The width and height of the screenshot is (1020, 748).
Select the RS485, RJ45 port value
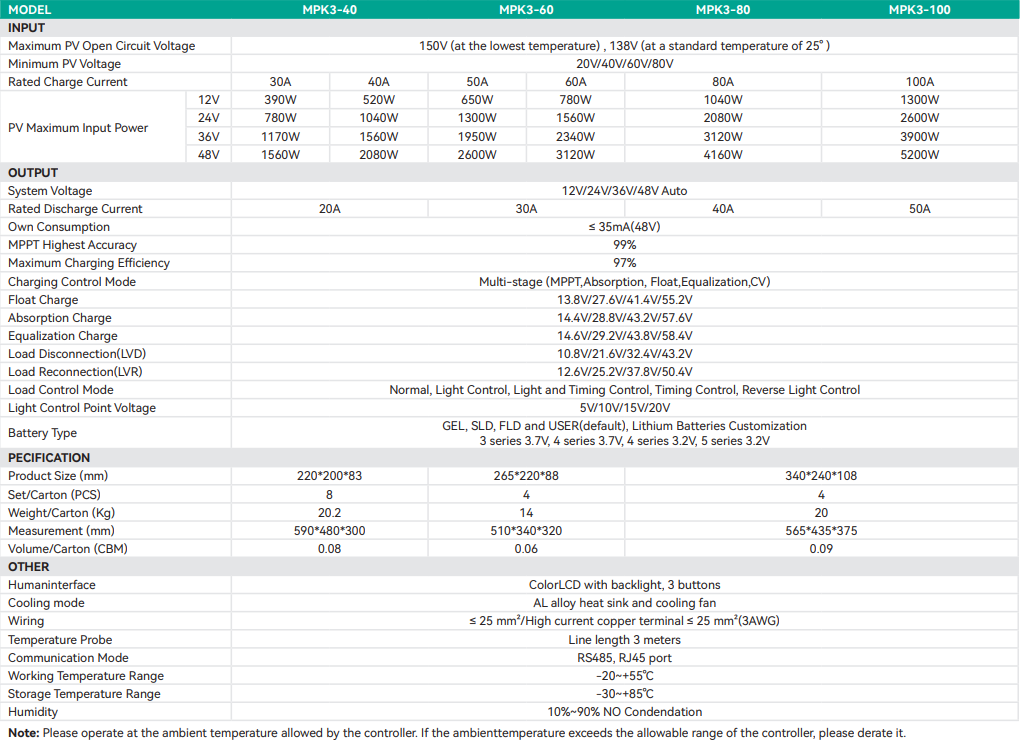[x=624, y=658]
